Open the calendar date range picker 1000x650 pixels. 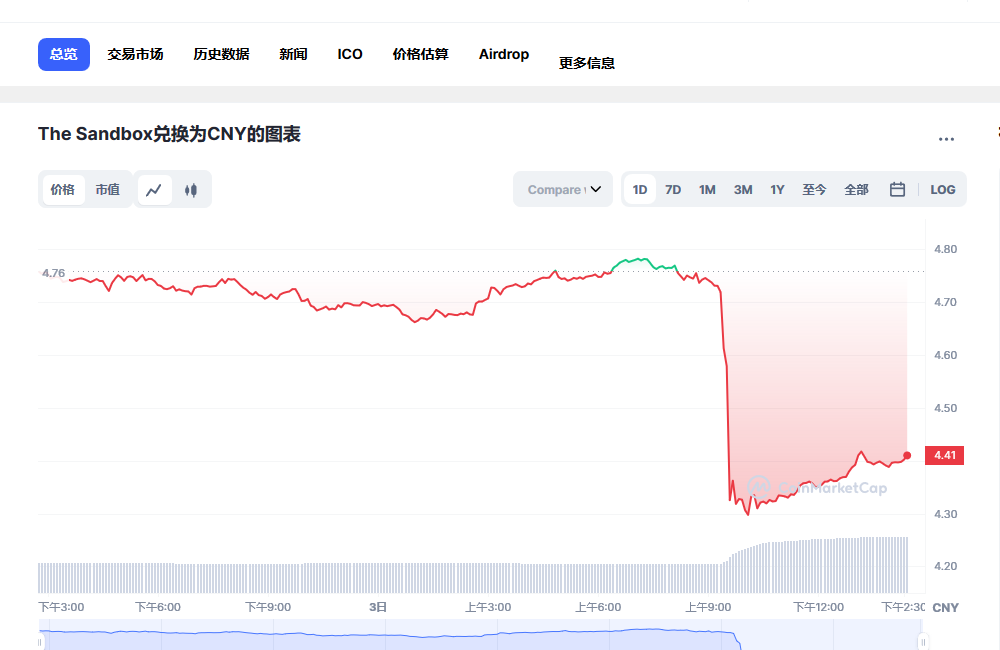pos(897,189)
